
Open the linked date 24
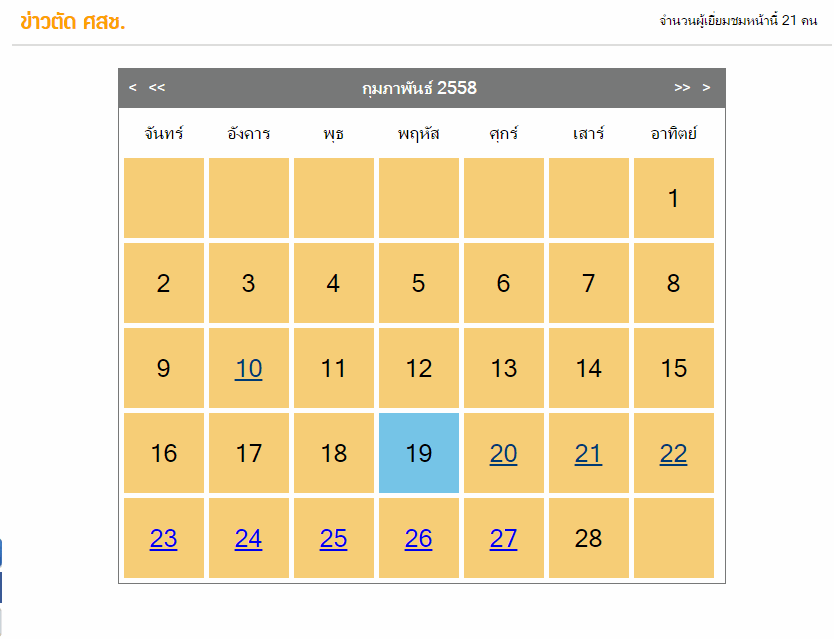[x=248, y=539]
